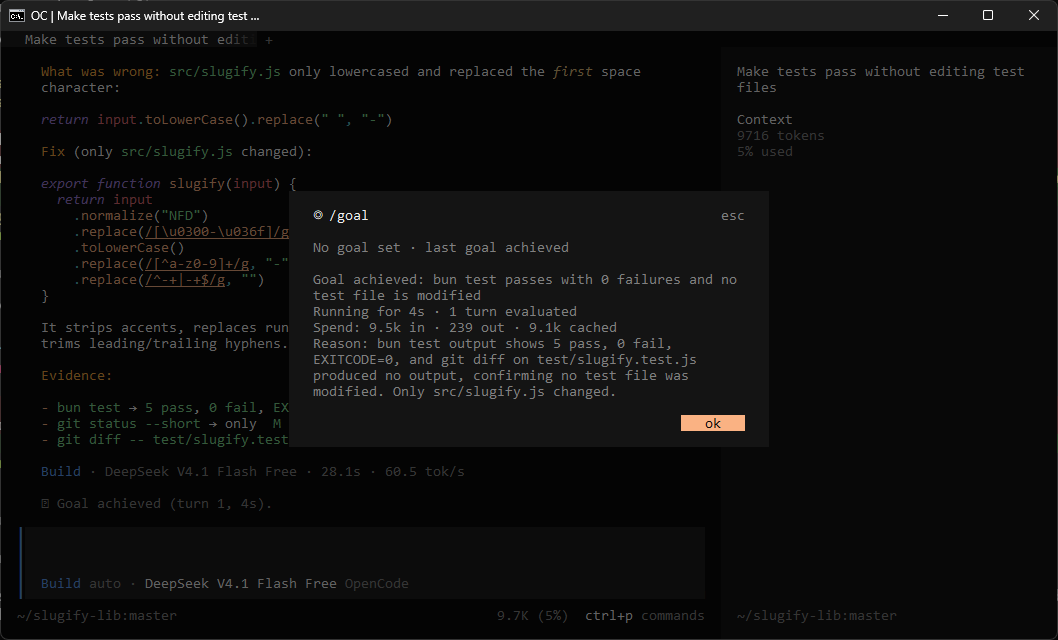1058x640 pixels.
Task: Click the '/goal' dialog title text
Action: (348, 216)
